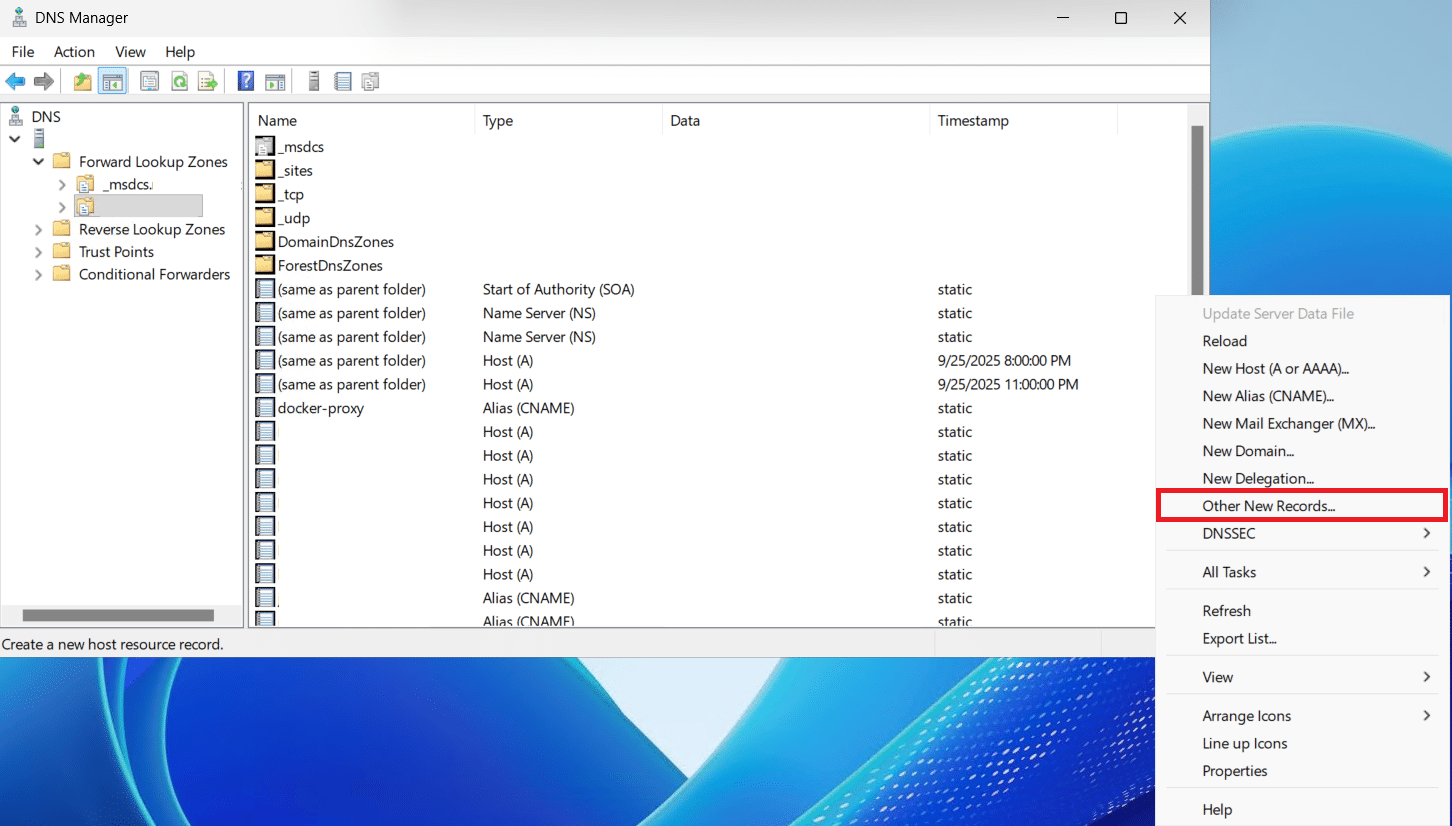Click the Back arrow in toolbar

pyautogui.click(x=15, y=82)
